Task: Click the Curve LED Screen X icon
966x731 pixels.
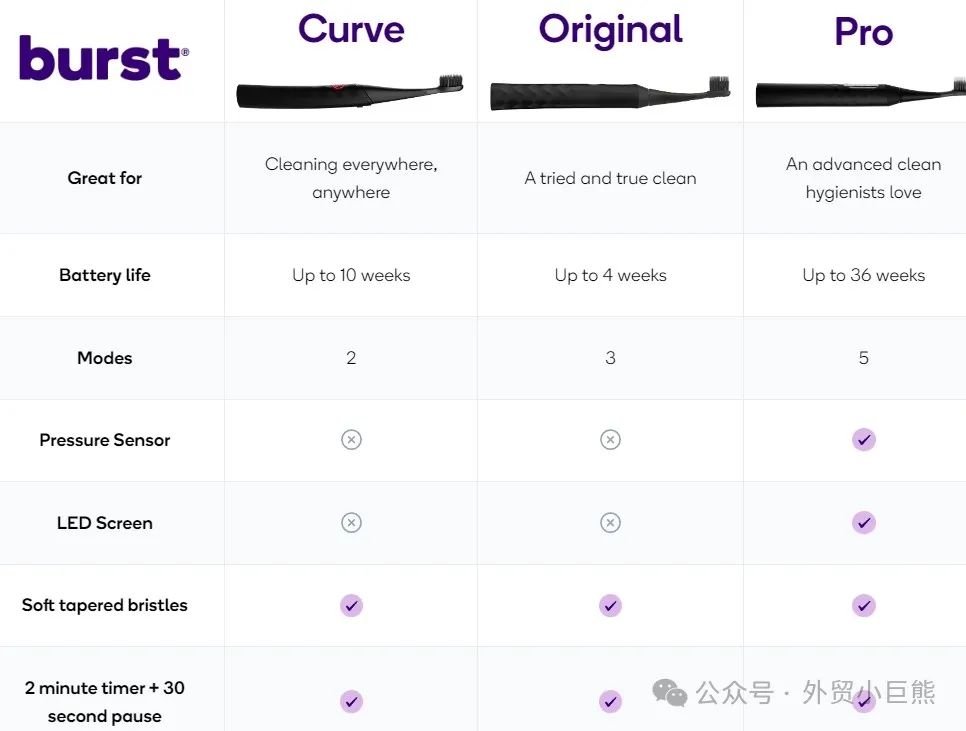Action: point(351,523)
